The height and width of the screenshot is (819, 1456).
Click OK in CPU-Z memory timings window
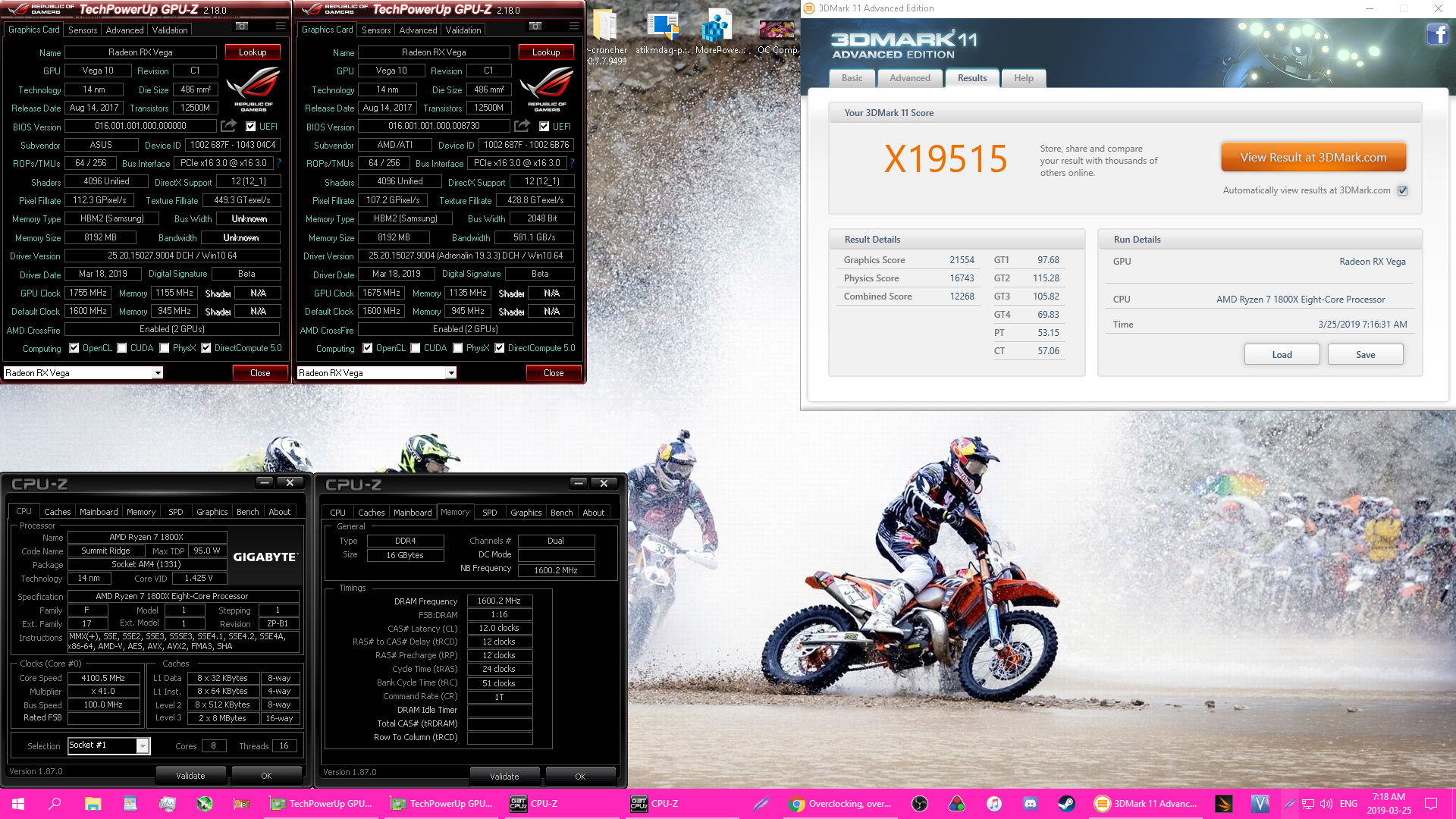pos(580,777)
